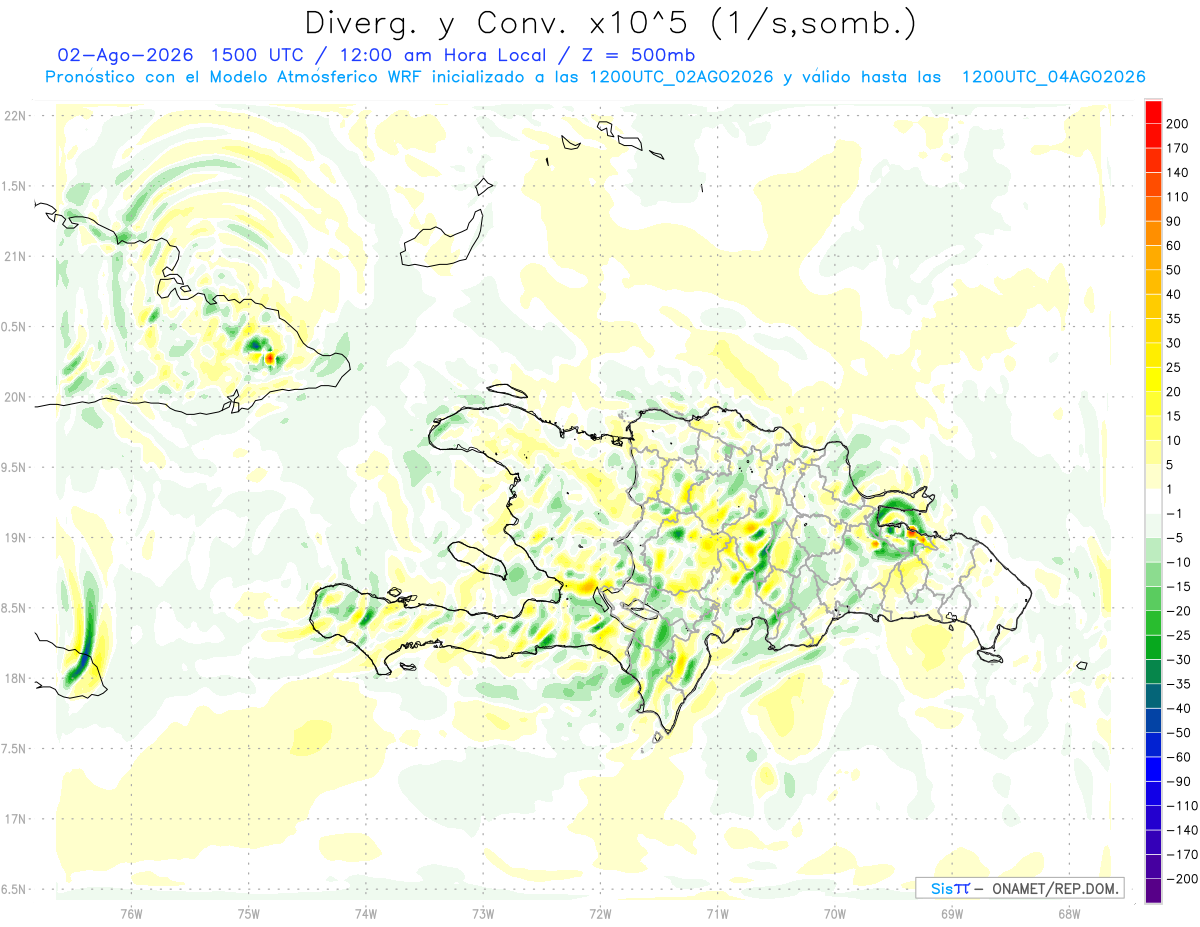Viewport: 1200px width, 927px height.
Task: Click the "-40" colorbar label
Action: point(1178,708)
